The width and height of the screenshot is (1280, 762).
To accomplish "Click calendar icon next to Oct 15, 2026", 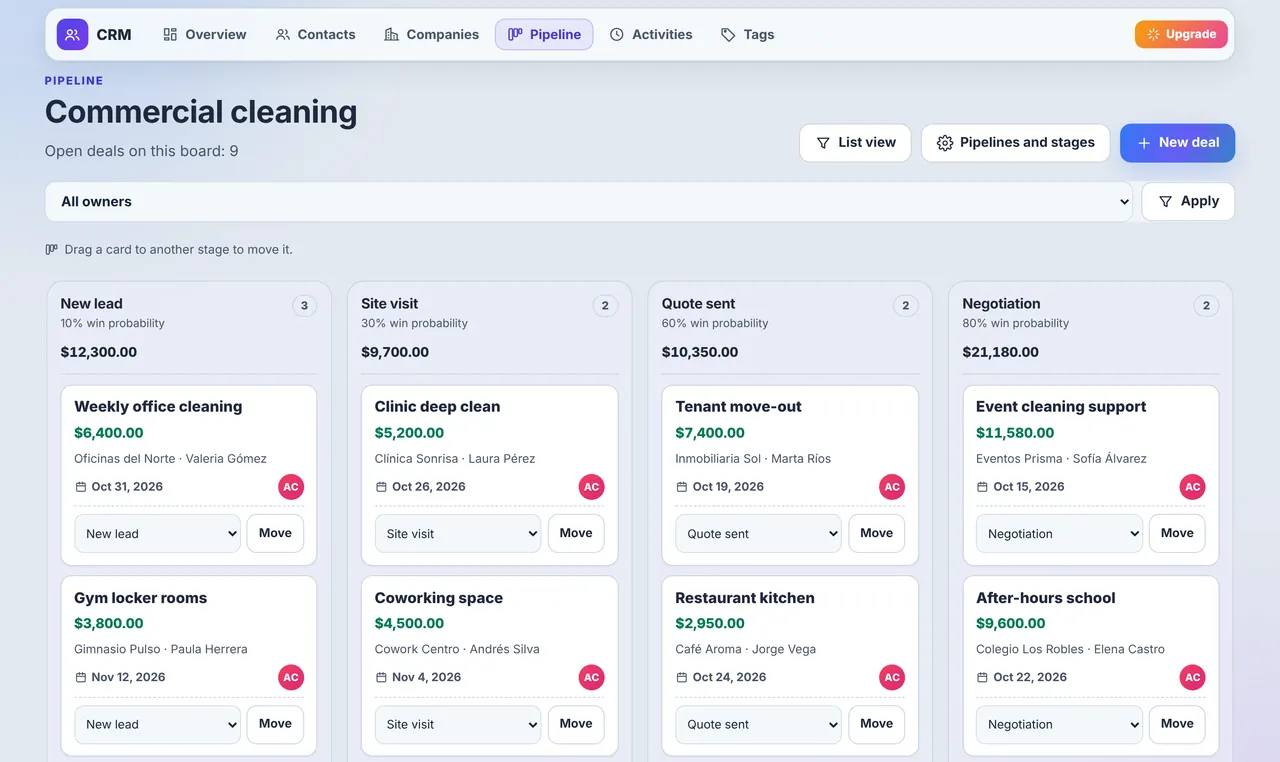I will (x=982, y=487).
